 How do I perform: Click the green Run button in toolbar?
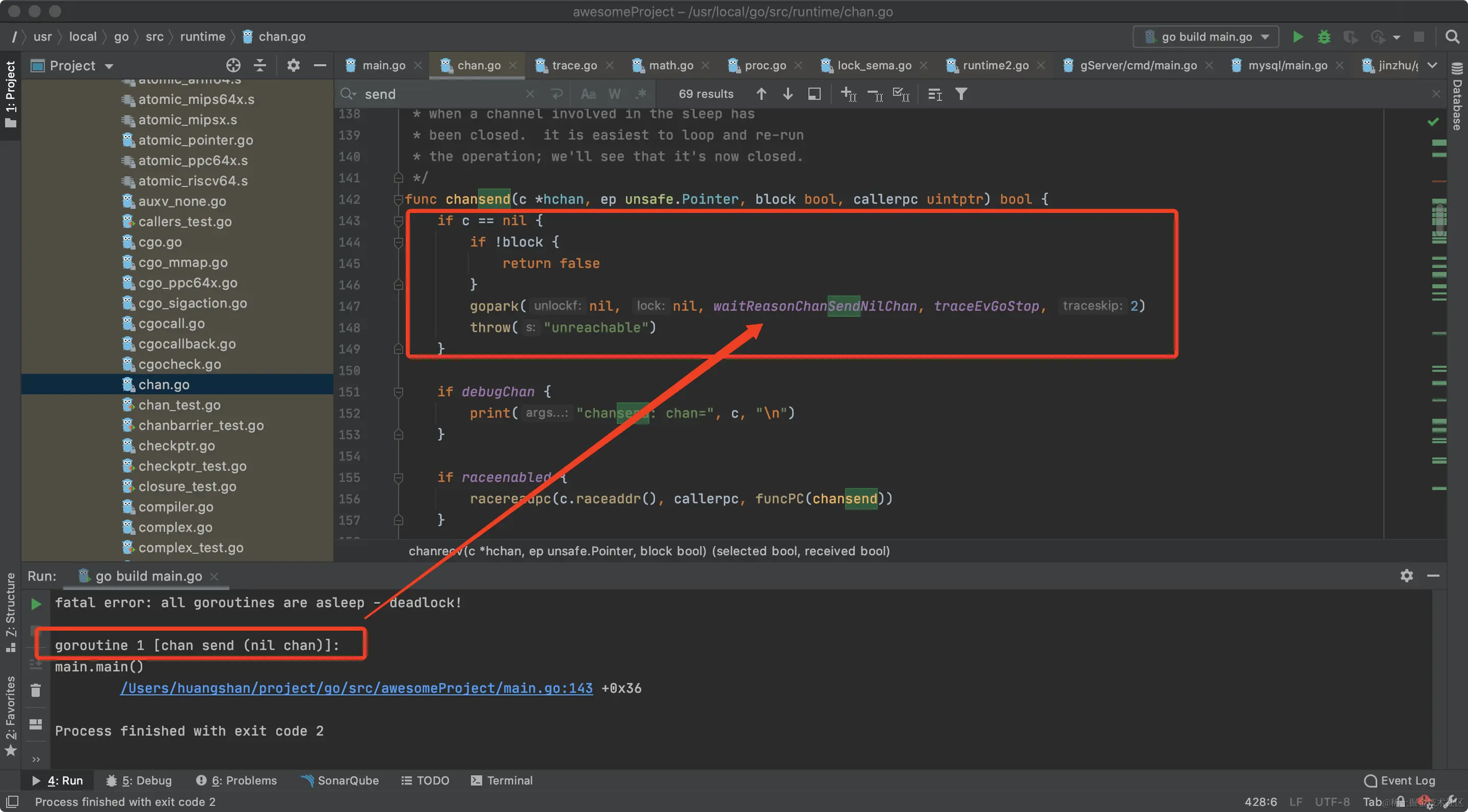click(1298, 37)
